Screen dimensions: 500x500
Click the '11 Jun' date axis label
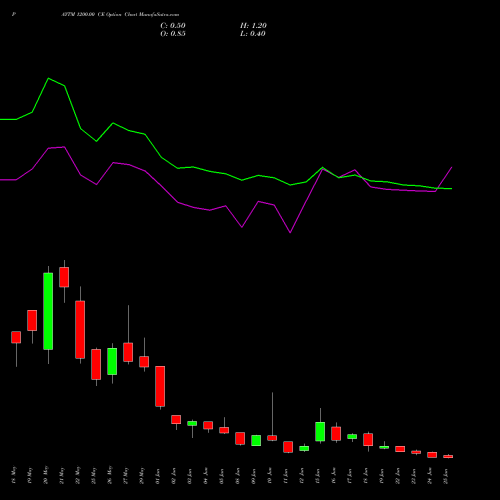click(x=286, y=476)
